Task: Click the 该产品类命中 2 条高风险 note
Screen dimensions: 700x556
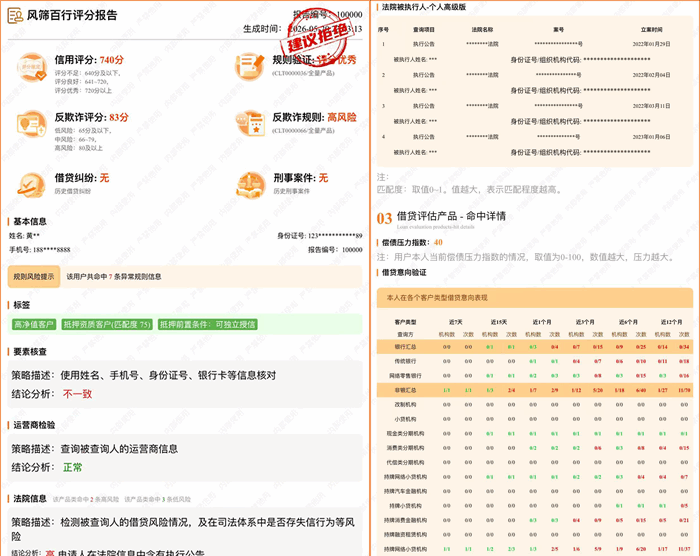Action: coord(86,499)
